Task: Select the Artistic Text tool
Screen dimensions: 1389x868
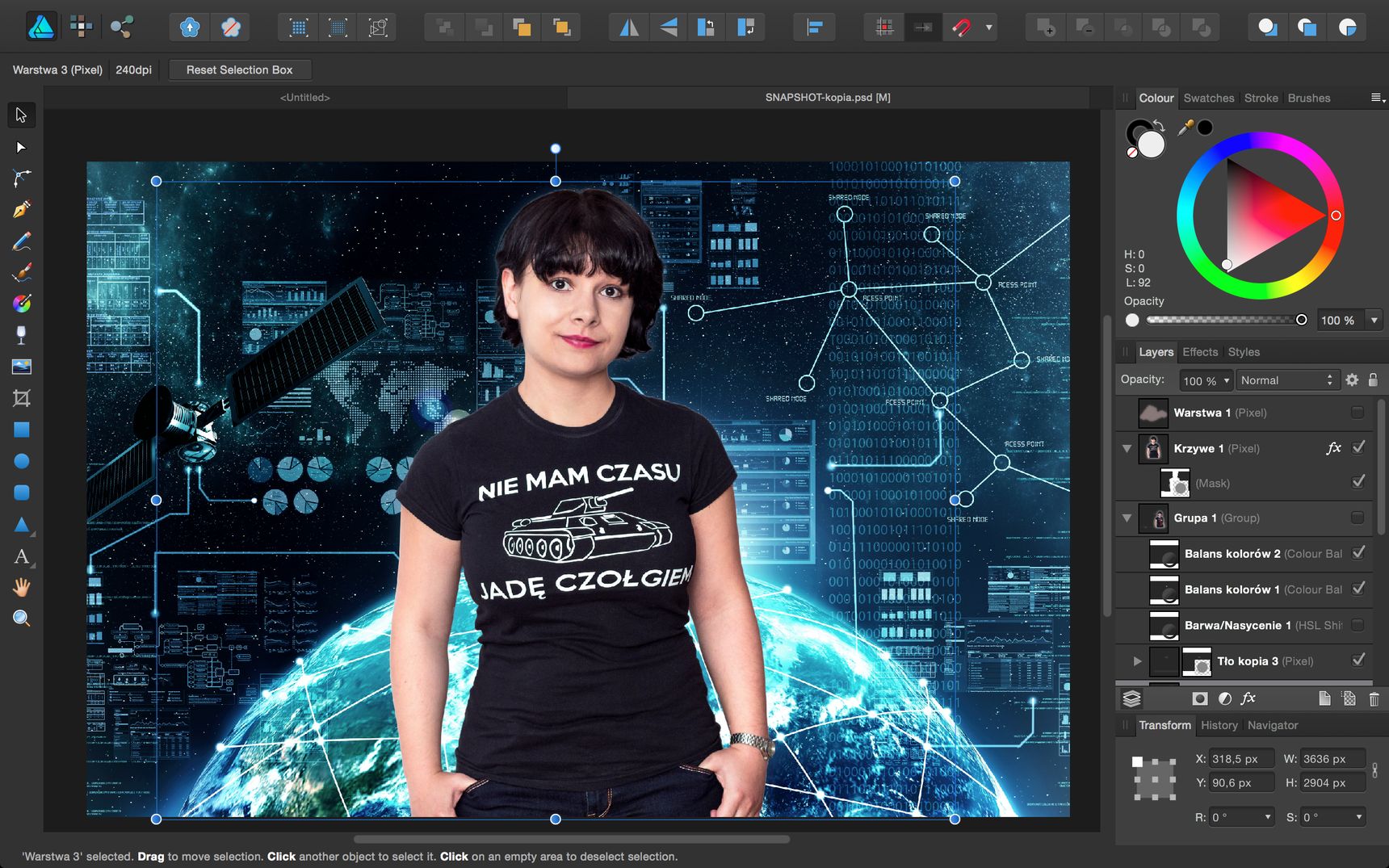Action: [21, 556]
